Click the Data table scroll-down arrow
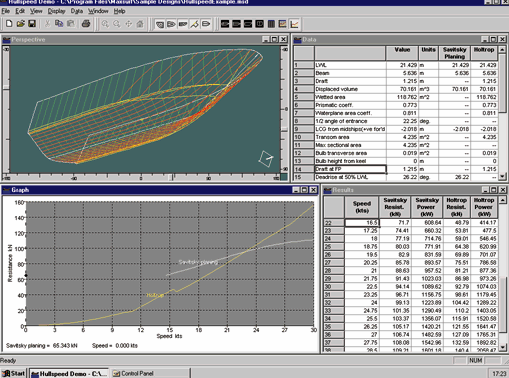The width and height of the screenshot is (509, 378). 503,177
